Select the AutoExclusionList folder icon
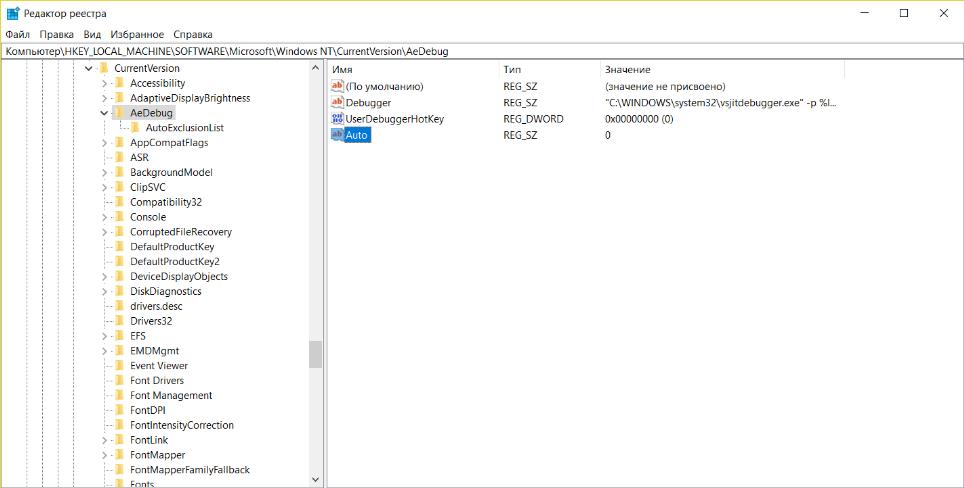 tap(135, 128)
